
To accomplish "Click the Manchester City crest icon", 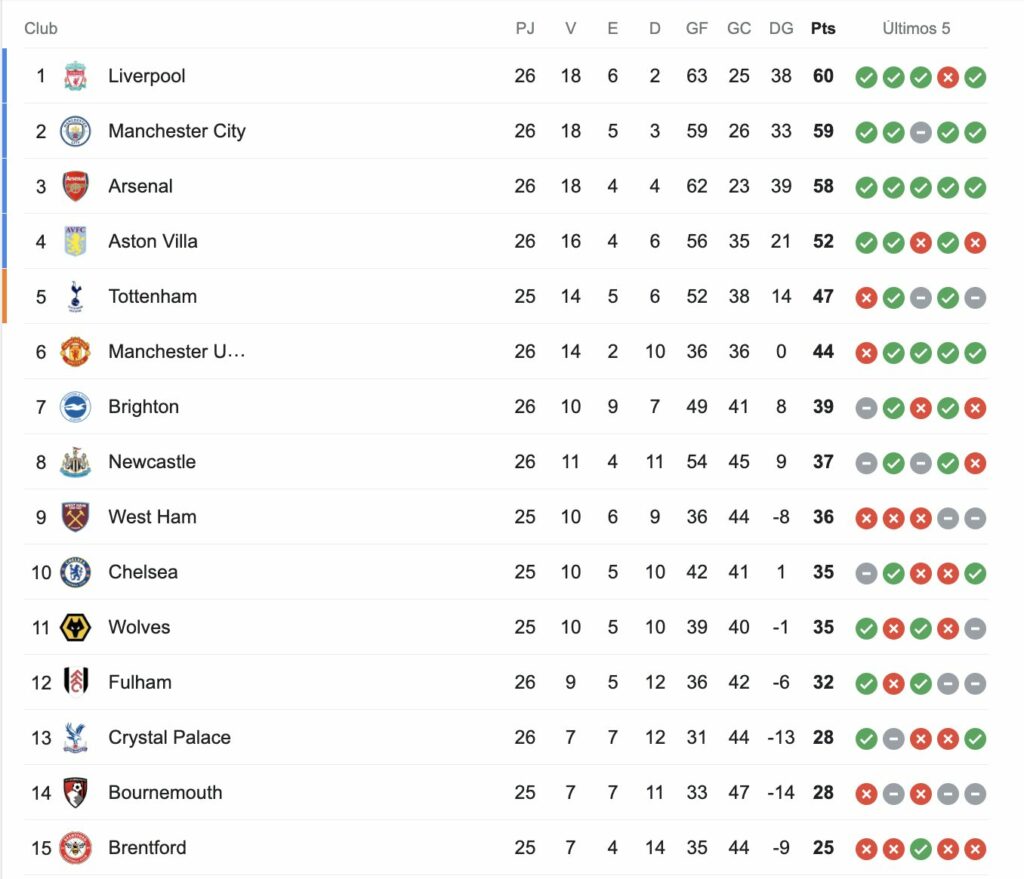I will coord(75,131).
